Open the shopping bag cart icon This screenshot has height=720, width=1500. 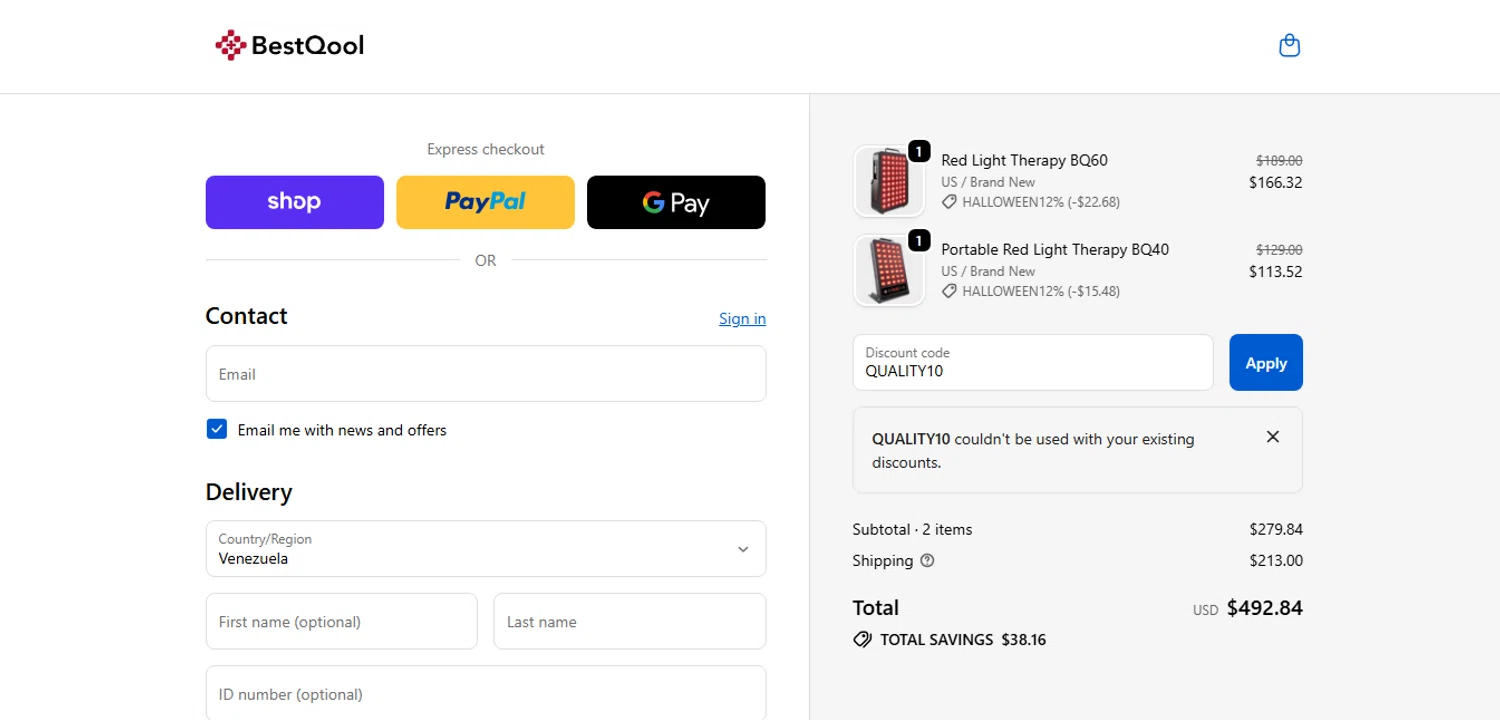point(1290,45)
